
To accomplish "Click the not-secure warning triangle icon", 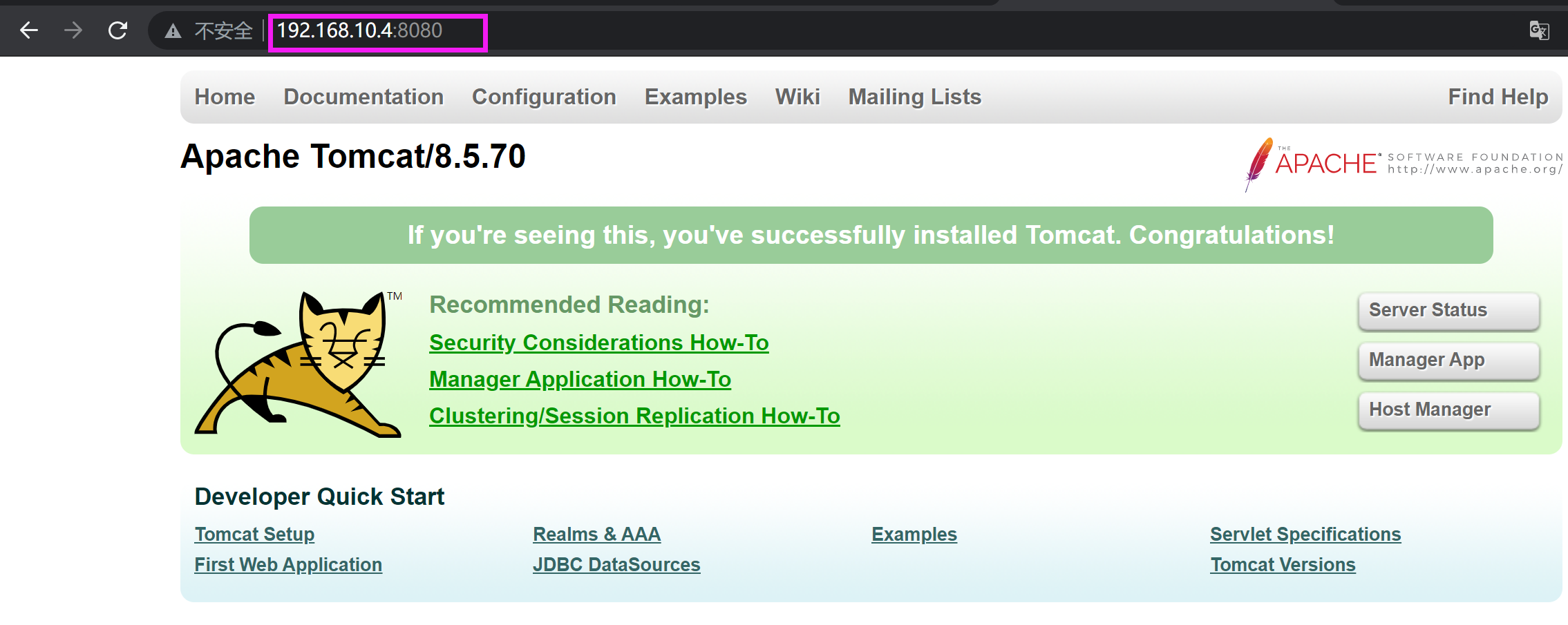I will 173,31.
